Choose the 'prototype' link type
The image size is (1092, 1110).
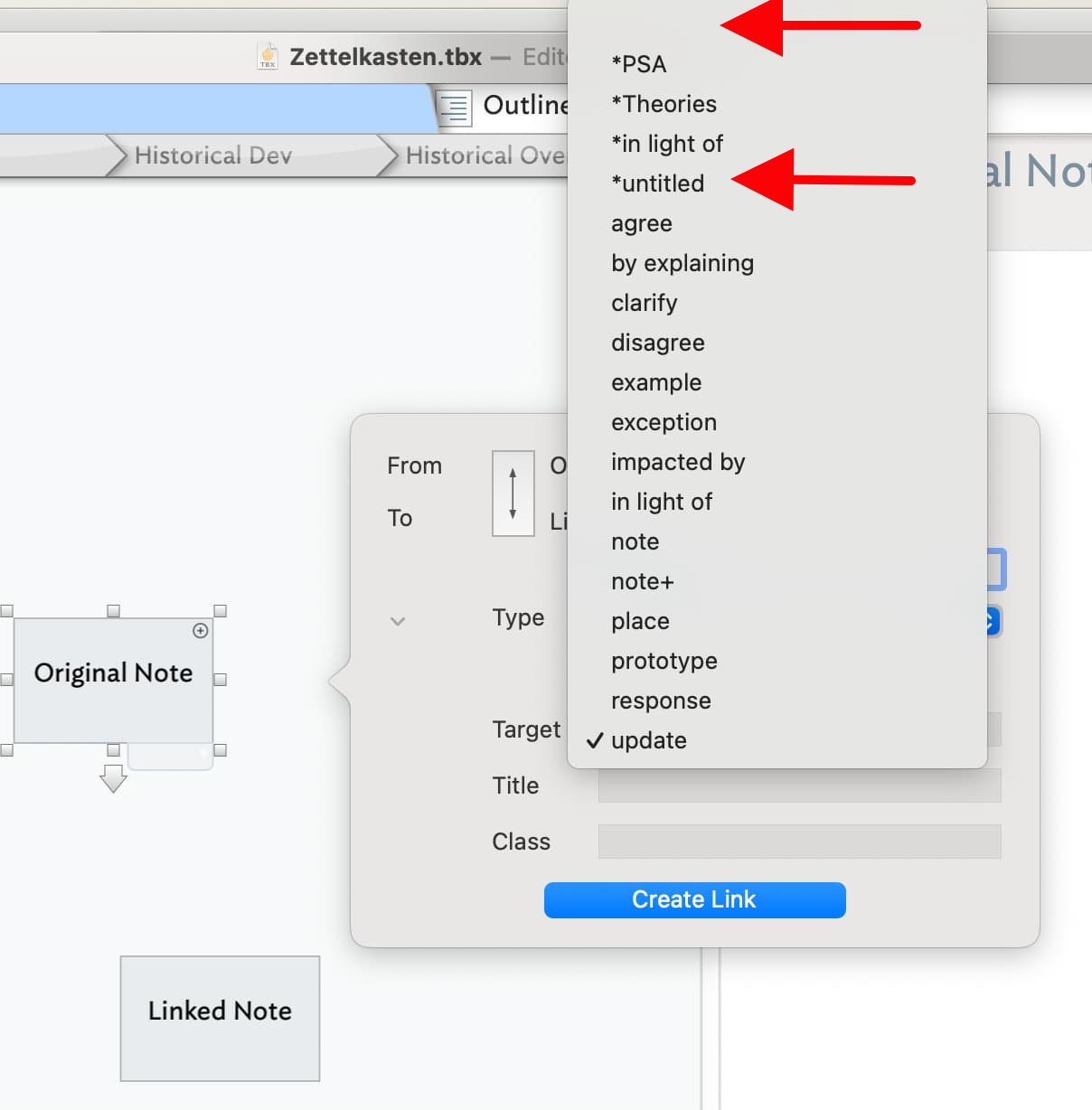coord(664,661)
